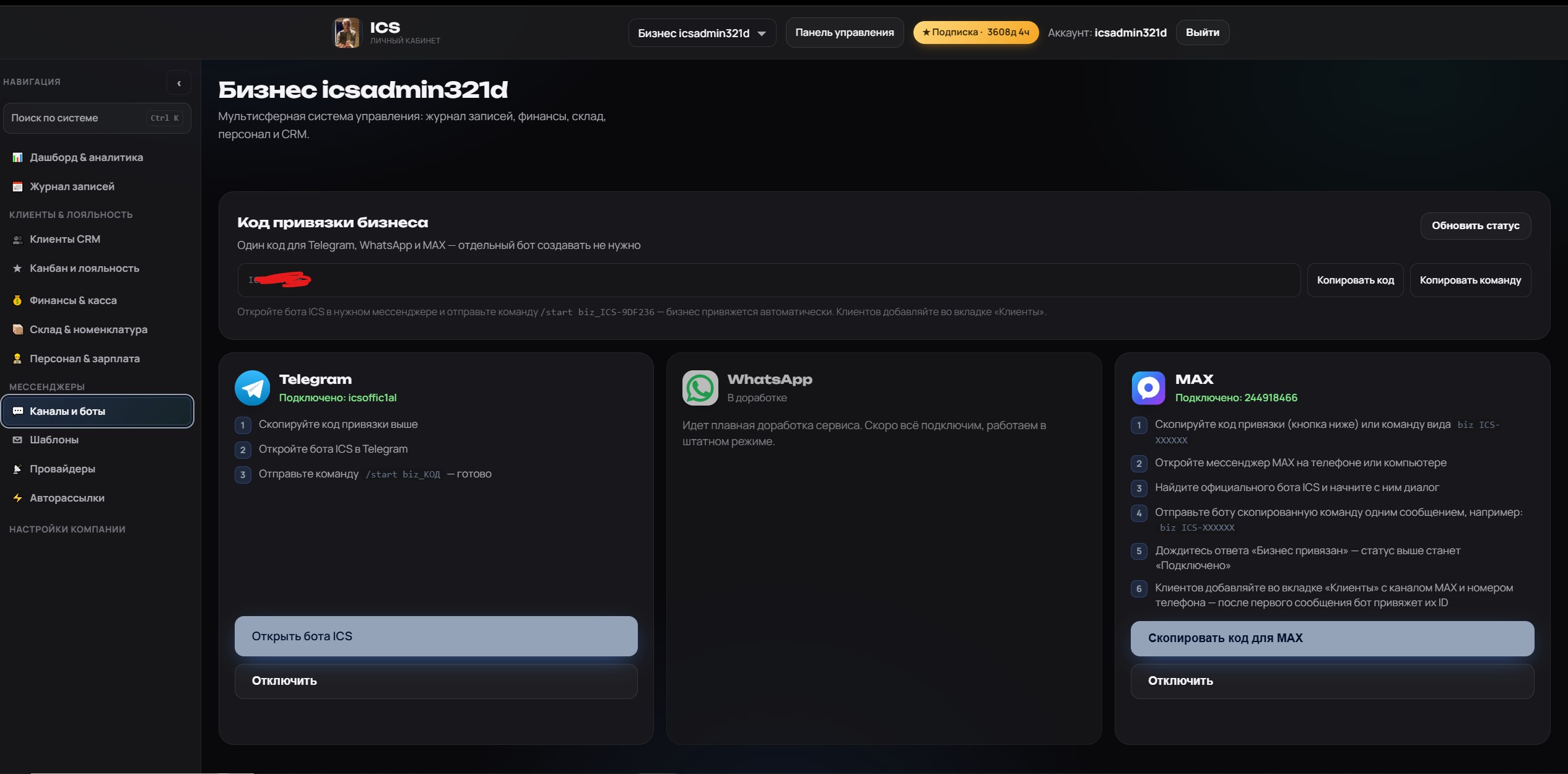Click MAX step 'Дождитесь ответа «Бизнес привязан»'
Image resolution: width=1568 pixels, height=774 pixels.
pos(1308,558)
